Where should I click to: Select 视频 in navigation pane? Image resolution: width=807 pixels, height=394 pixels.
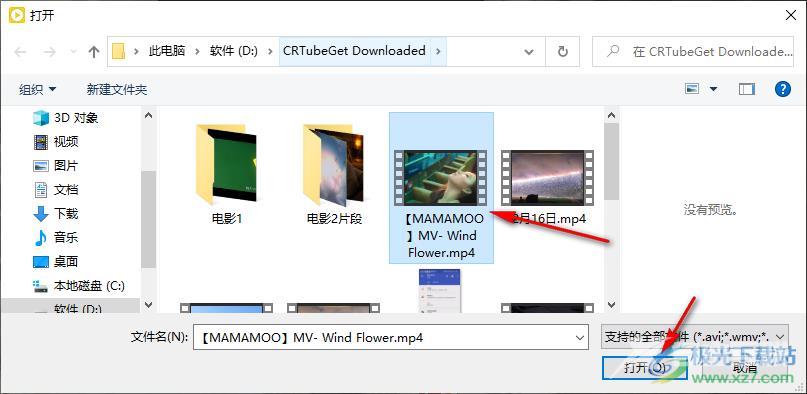click(x=57, y=141)
